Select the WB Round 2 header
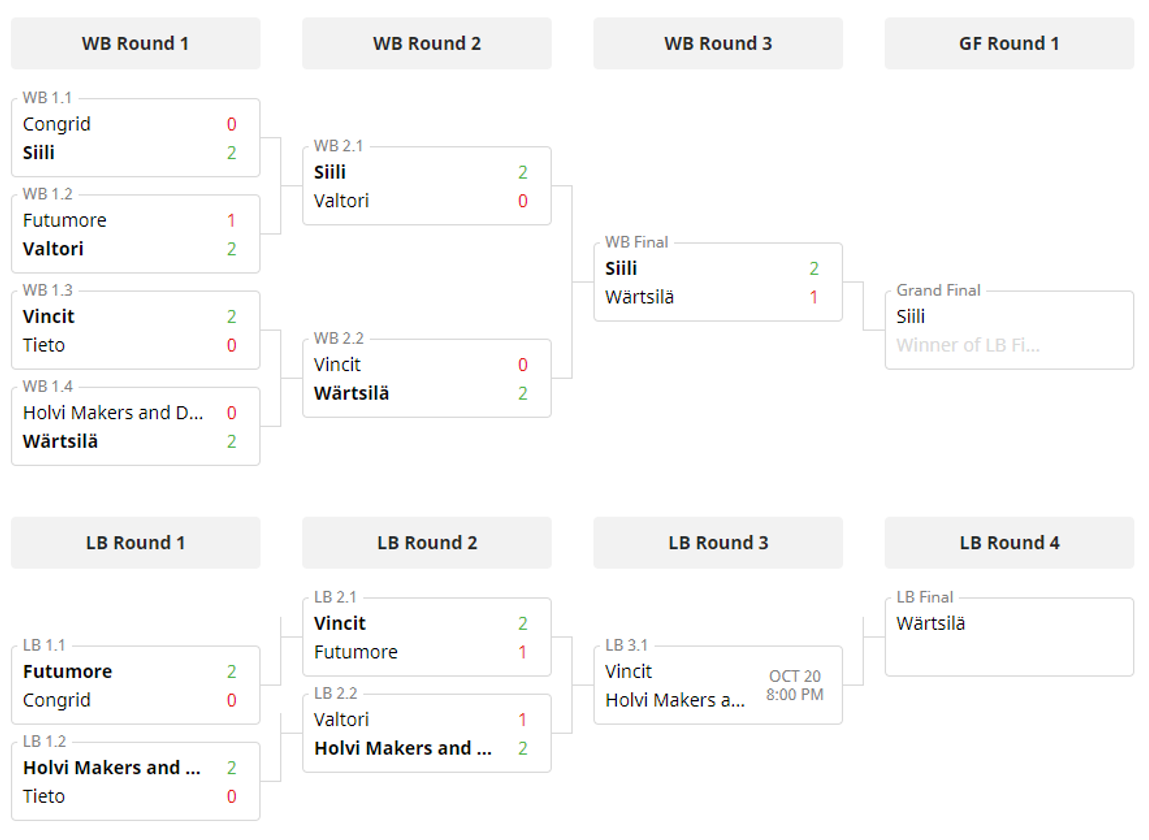This screenshot has width=1149, height=840. pyautogui.click(x=426, y=44)
